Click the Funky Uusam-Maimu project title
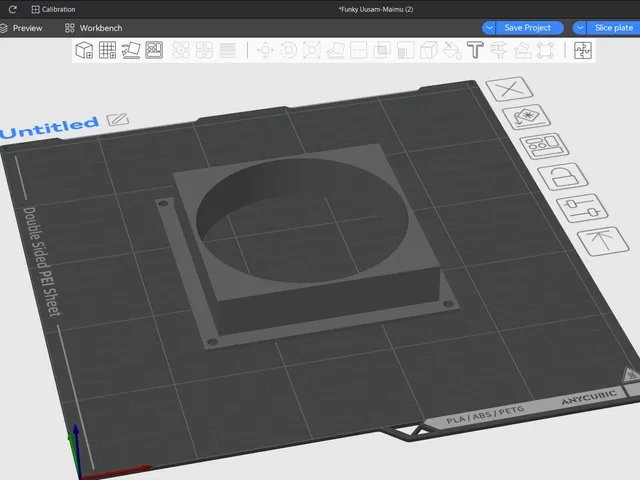The width and height of the screenshot is (640, 480). [x=376, y=9]
